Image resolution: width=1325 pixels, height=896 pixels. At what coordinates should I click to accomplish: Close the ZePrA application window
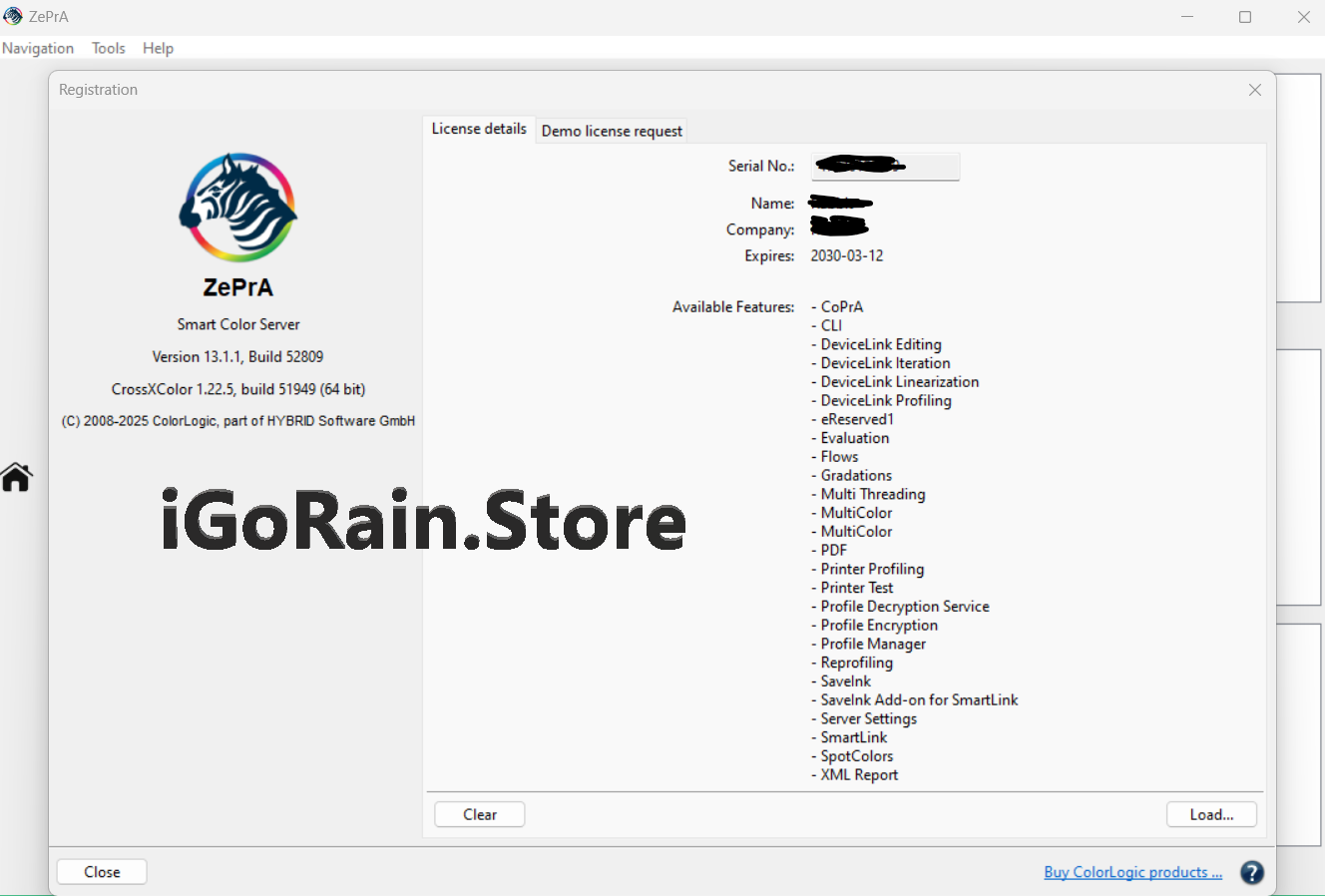(x=1303, y=17)
